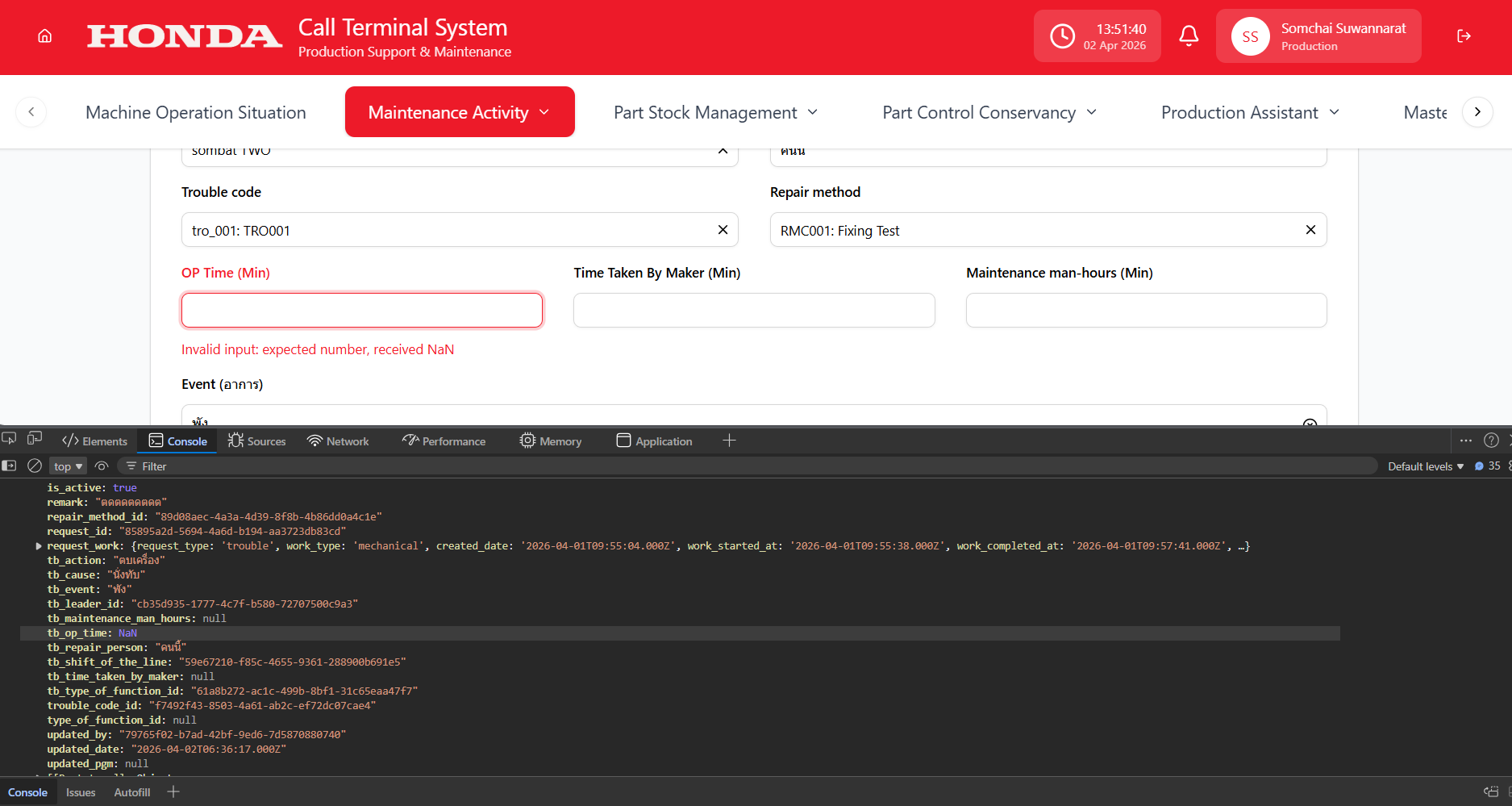This screenshot has height=806, width=1512.
Task: Switch to the Network tab
Action: tap(338, 441)
